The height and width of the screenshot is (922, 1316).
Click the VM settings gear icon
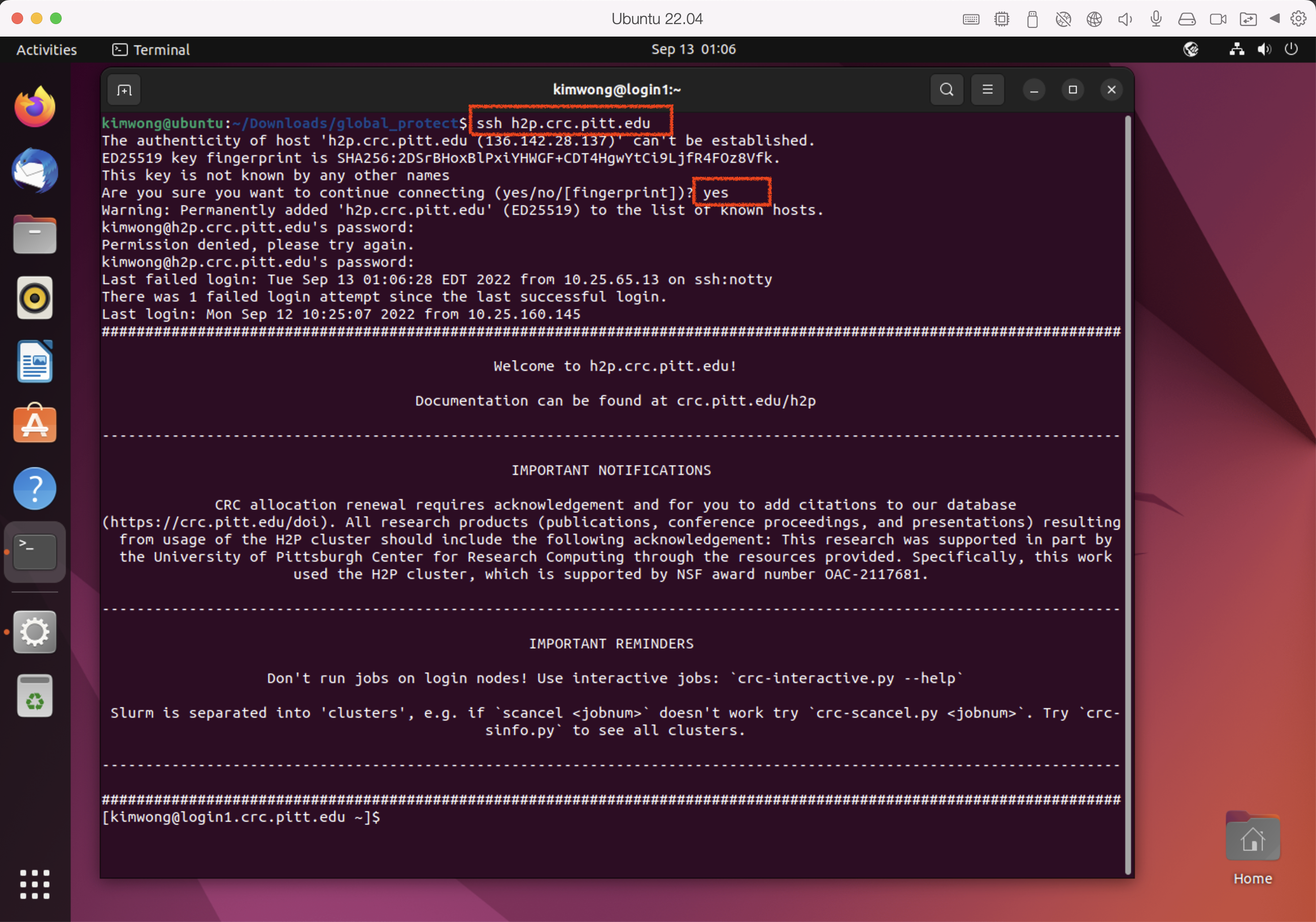click(1298, 18)
